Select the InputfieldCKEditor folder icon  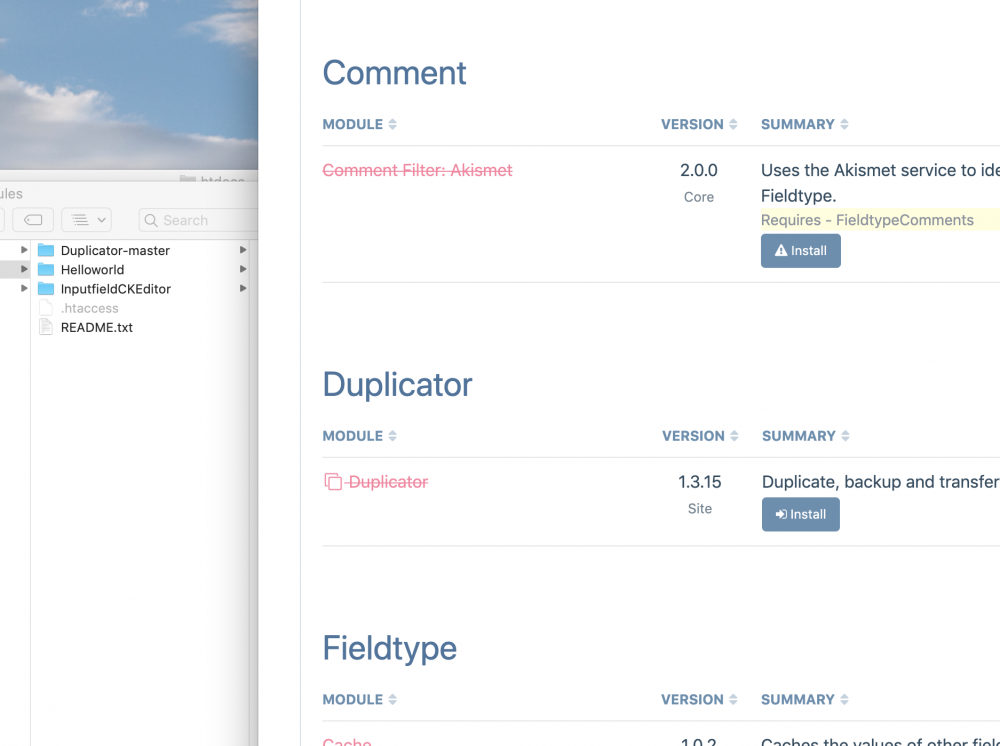click(46, 289)
